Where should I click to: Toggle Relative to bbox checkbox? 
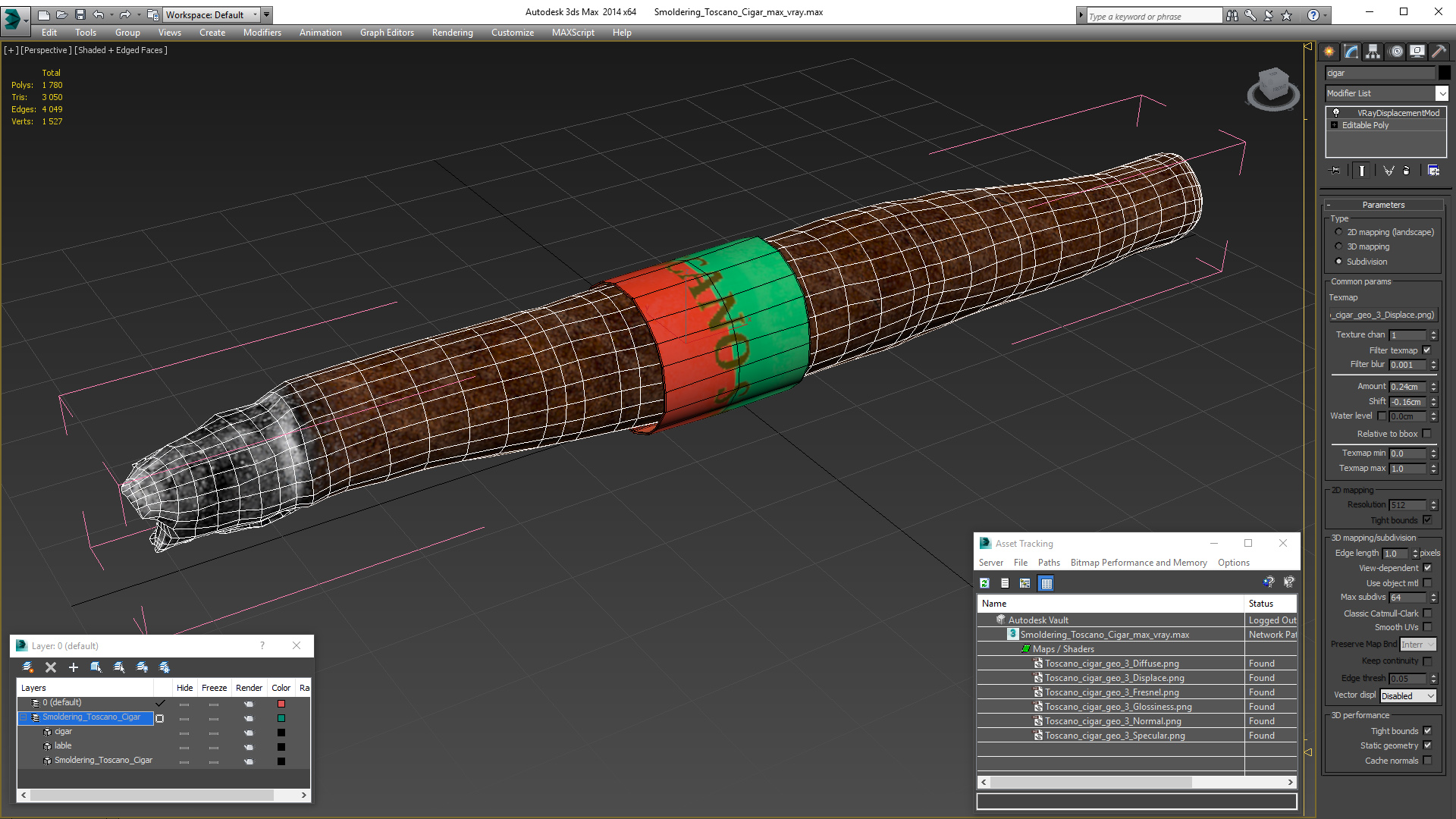point(1426,434)
